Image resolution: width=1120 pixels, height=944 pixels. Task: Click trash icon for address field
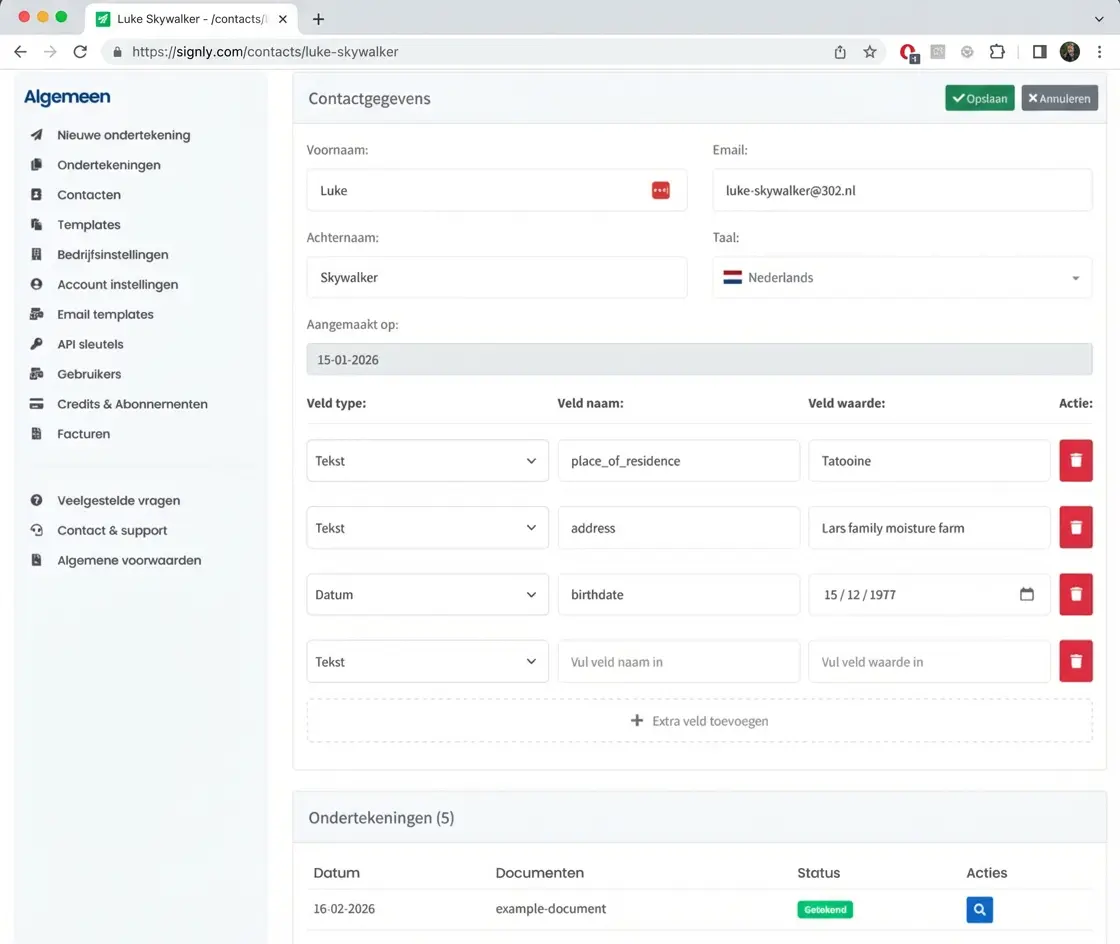(x=1076, y=528)
